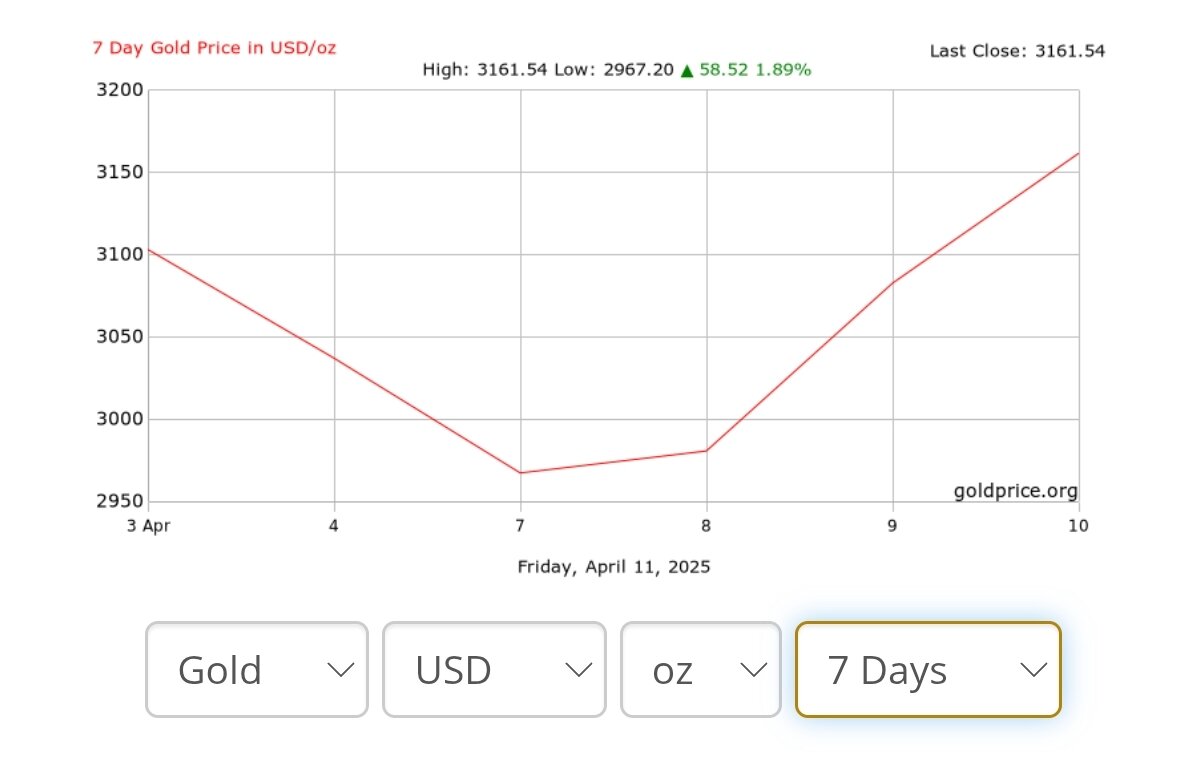Click the price line's point at April 9
Viewport: 1200px width, 774px height.
(x=893, y=282)
